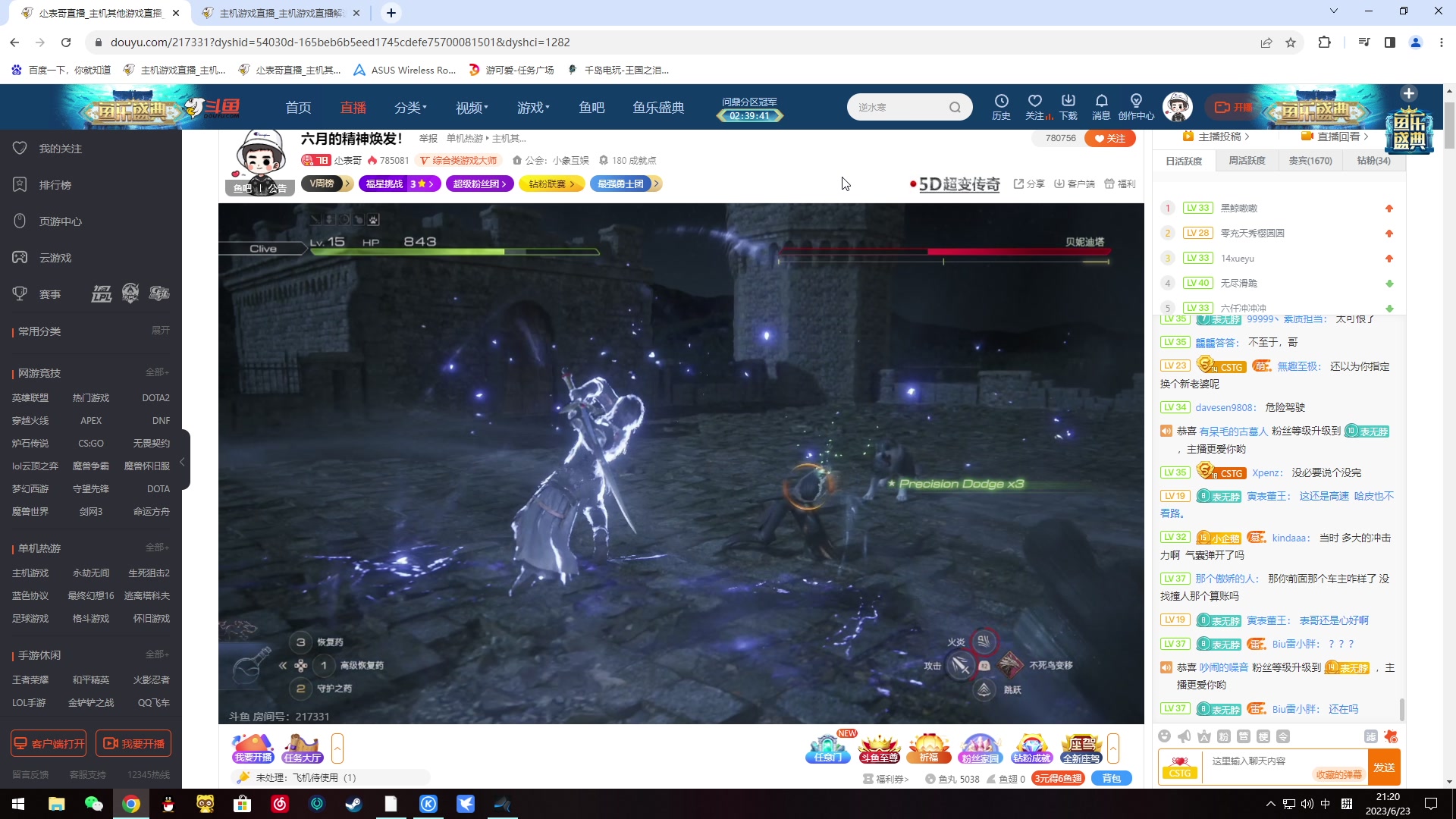Viewport: 1456px width, 819px height.
Task: Open File Explorer from the taskbar
Action: point(57,804)
